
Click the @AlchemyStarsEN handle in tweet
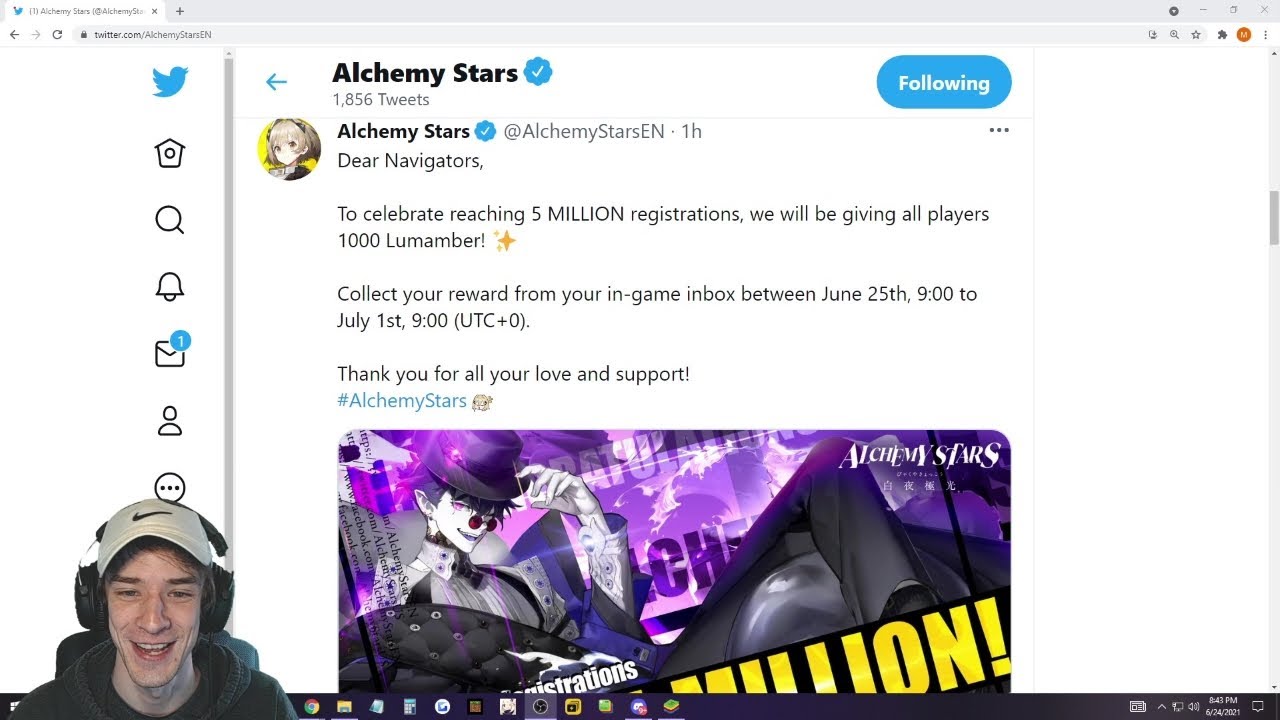[x=584, y=131]
